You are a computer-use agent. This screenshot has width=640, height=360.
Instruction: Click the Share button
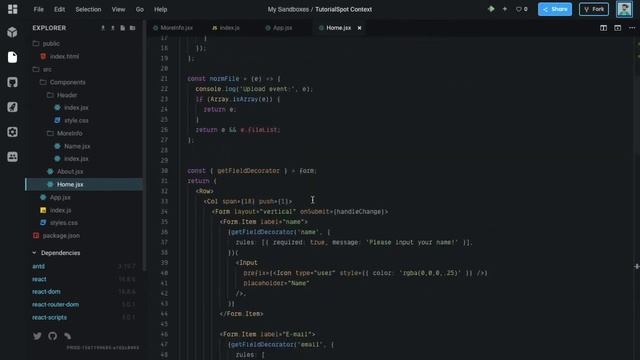[x=555, y=9]
